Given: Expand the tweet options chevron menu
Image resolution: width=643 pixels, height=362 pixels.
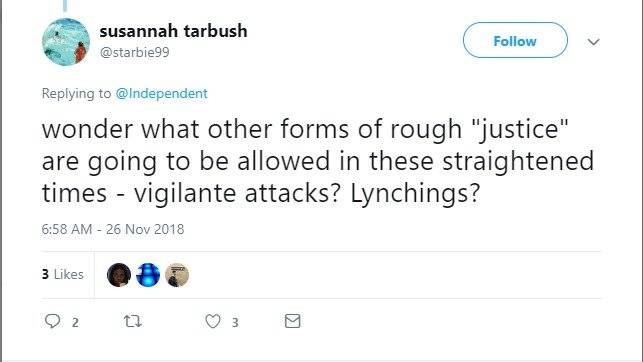Looking at the screenshot, I should pyautogui.click(x=593, y=42).
